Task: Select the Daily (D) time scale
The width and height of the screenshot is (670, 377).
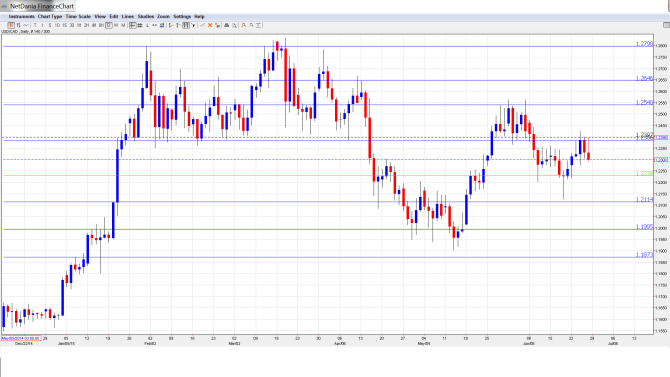Action: tap(109, 26)
